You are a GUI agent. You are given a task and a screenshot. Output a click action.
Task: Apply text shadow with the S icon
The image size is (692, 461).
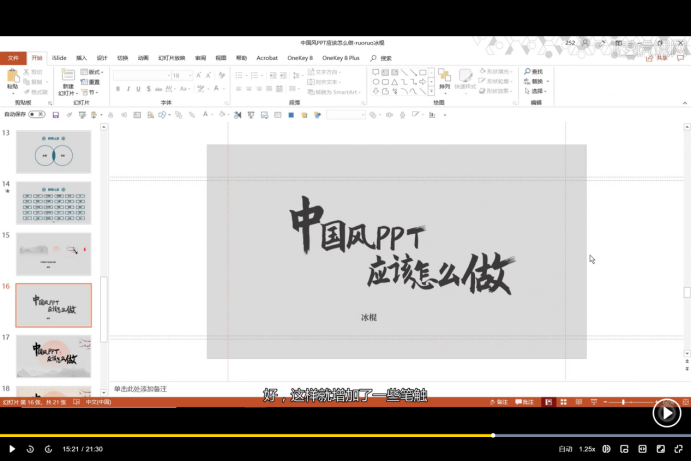pos(148,89)
